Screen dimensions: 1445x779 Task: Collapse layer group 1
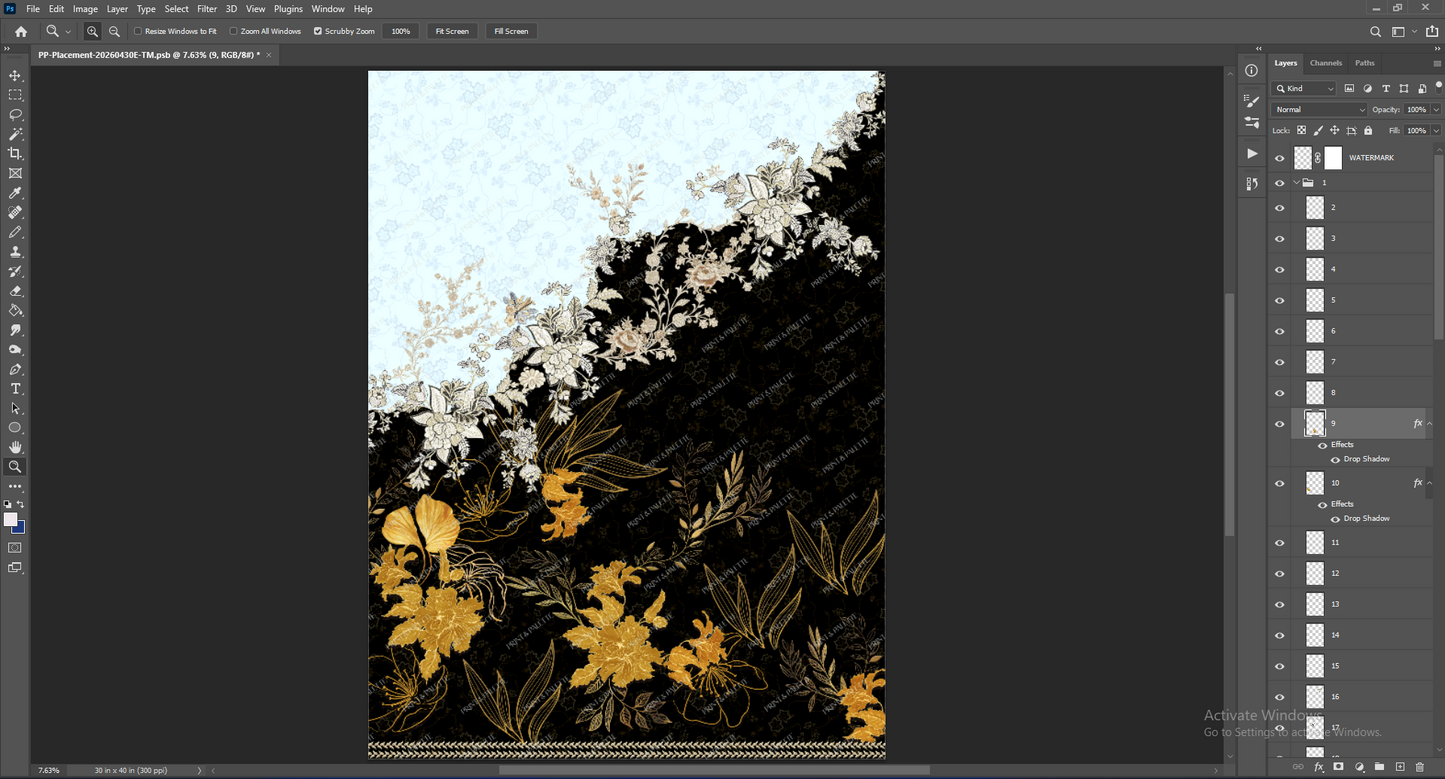click(x=1296, y=183)
